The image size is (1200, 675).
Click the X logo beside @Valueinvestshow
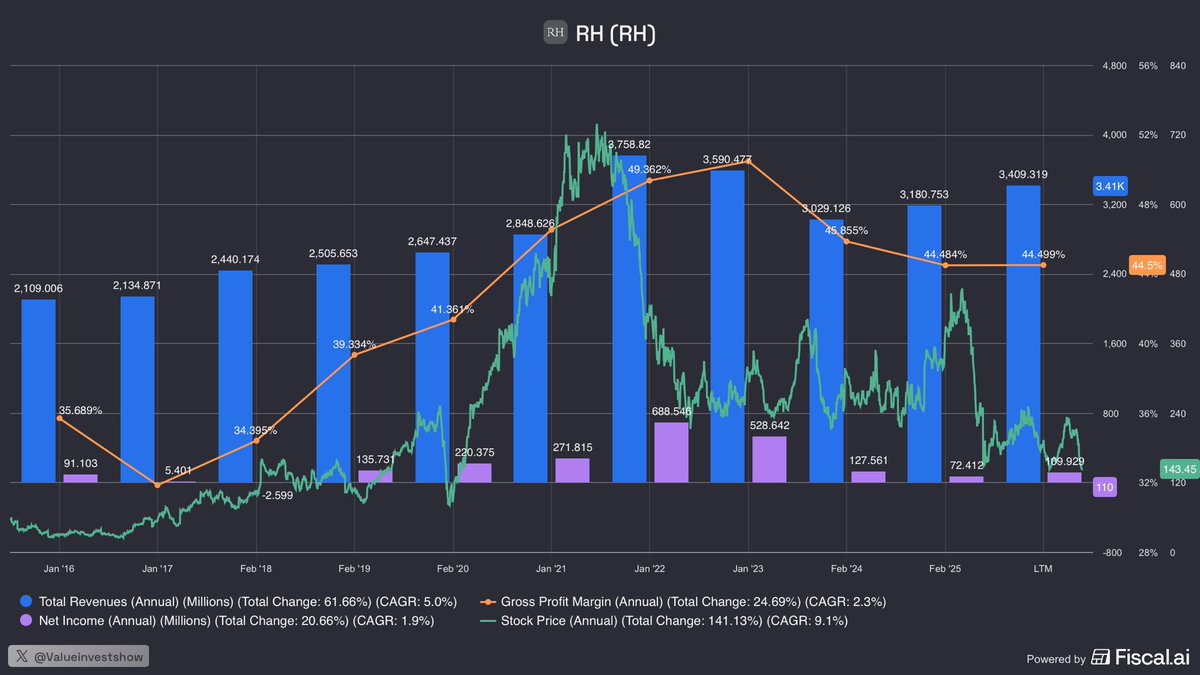point(24,657)
